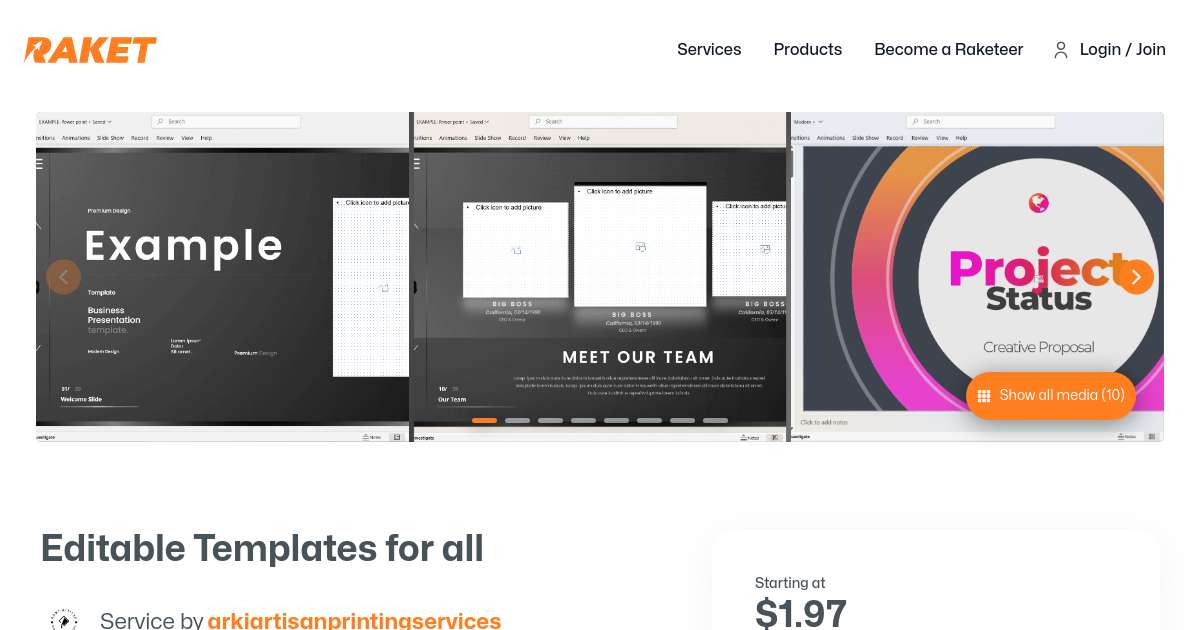Click the arkiartisanprintingservices avatar icon
The width and height of the screenshot is (1200, 630).
[x=64, y=621]
